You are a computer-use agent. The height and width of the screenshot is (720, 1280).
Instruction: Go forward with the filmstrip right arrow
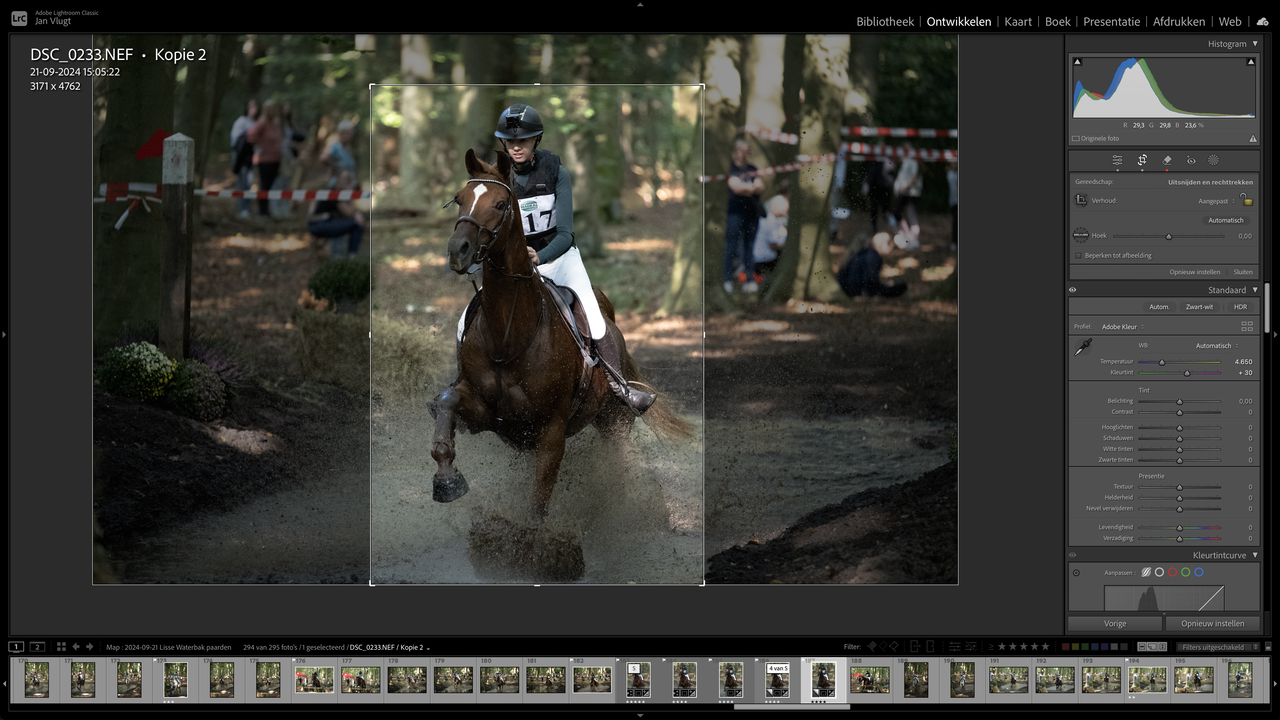90,647
